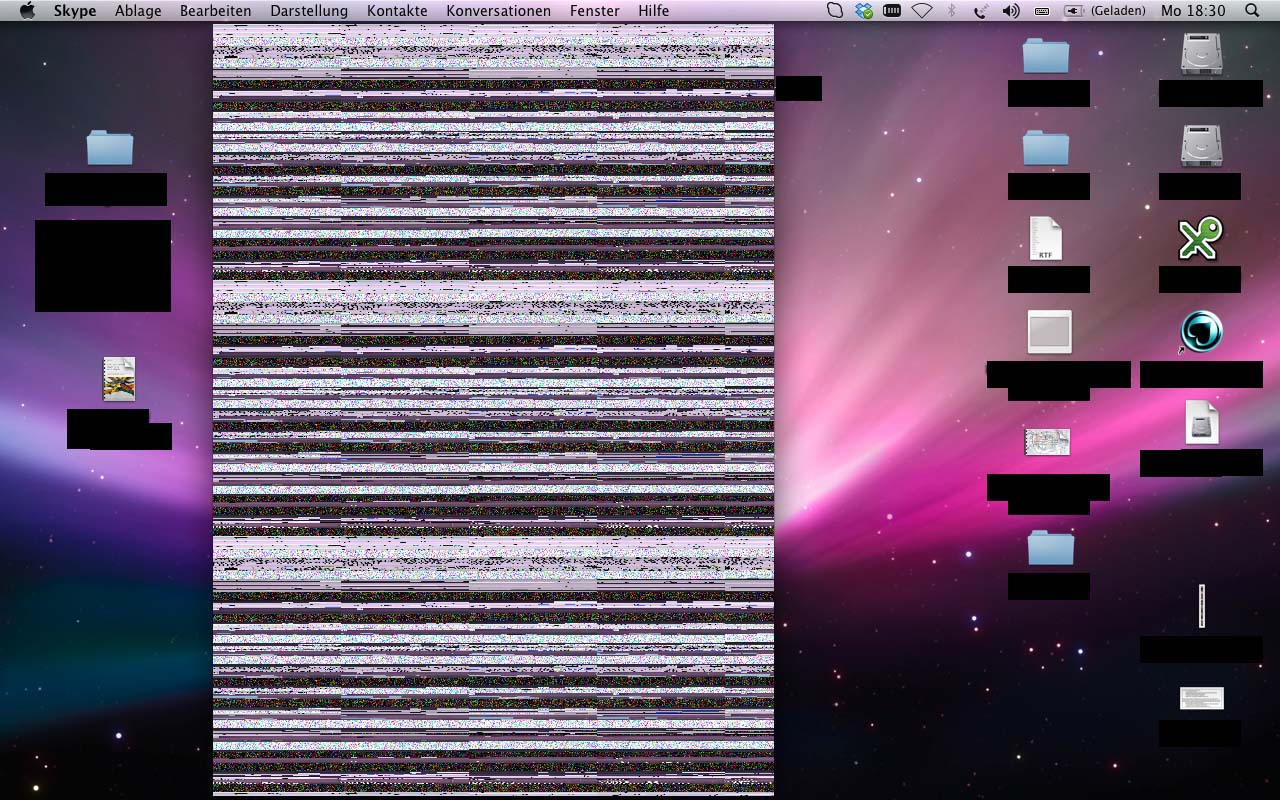Select the black and cyan swirl alias icon
1280x800 pixels.
click(1201, 331)
